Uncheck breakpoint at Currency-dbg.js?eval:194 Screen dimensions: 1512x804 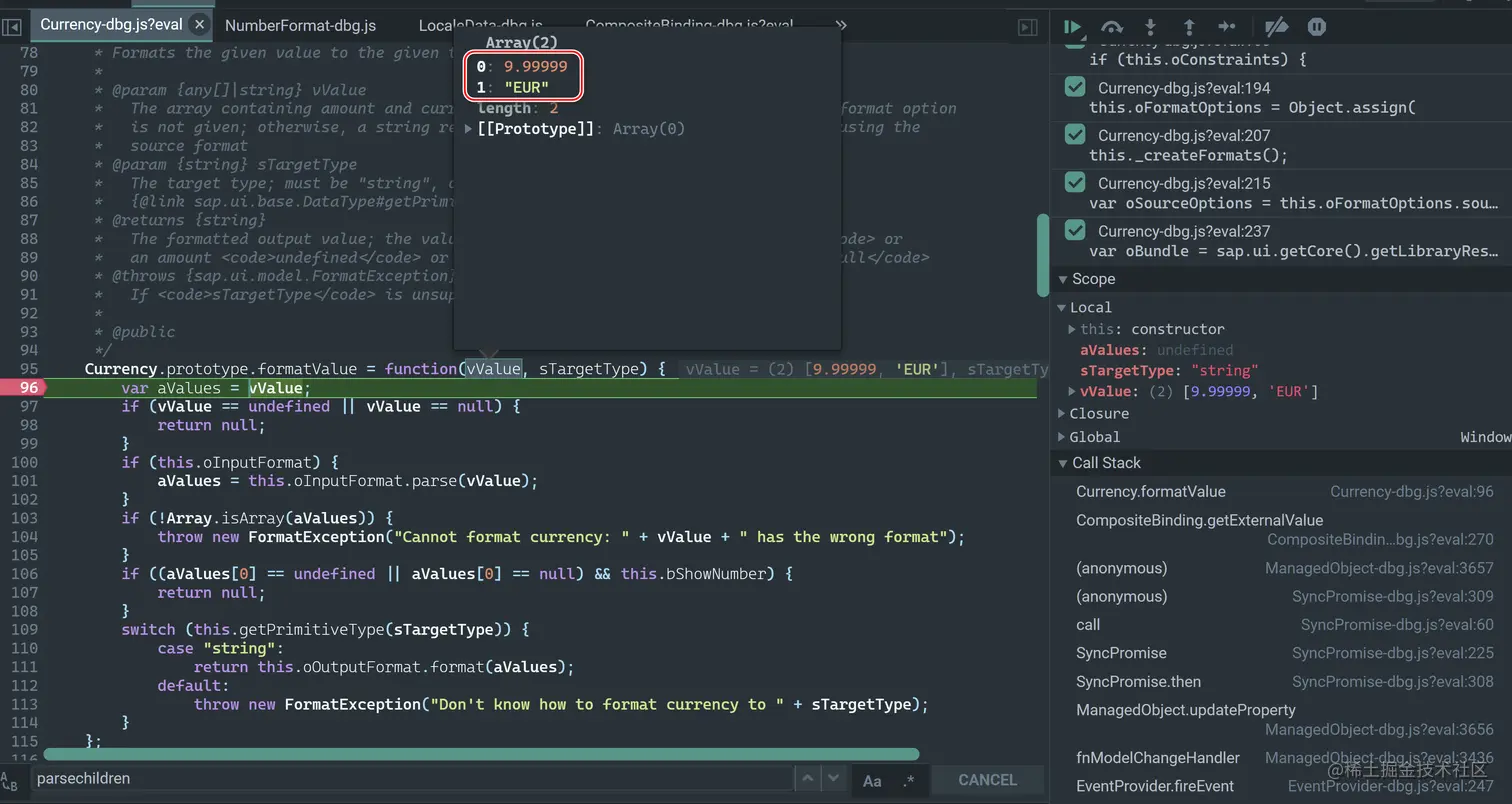pyautogui.click(x=1075, y=87)
